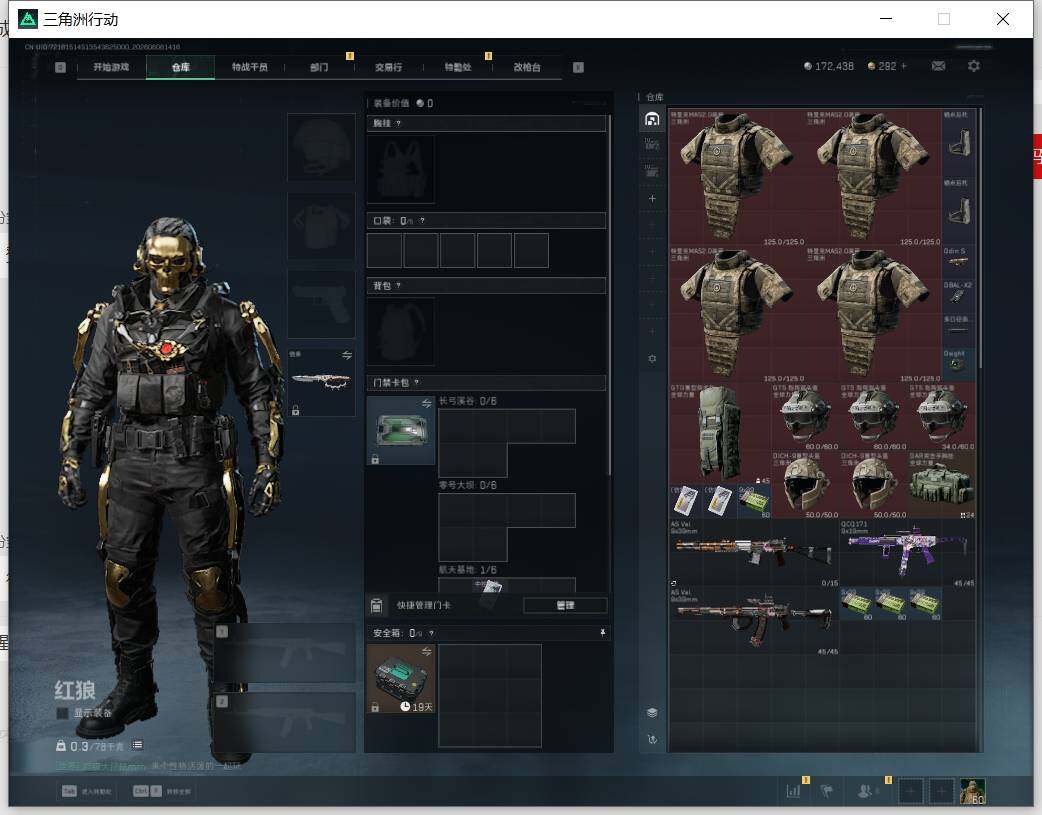Click the left tab-switch key icon
Screen dimensions: 1042x815
pos(60,67)
